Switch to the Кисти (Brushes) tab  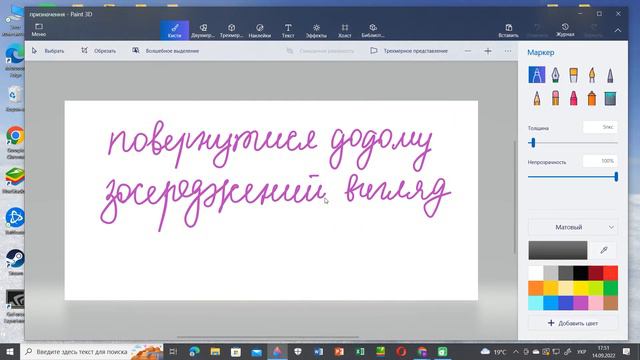coord(174,31)
